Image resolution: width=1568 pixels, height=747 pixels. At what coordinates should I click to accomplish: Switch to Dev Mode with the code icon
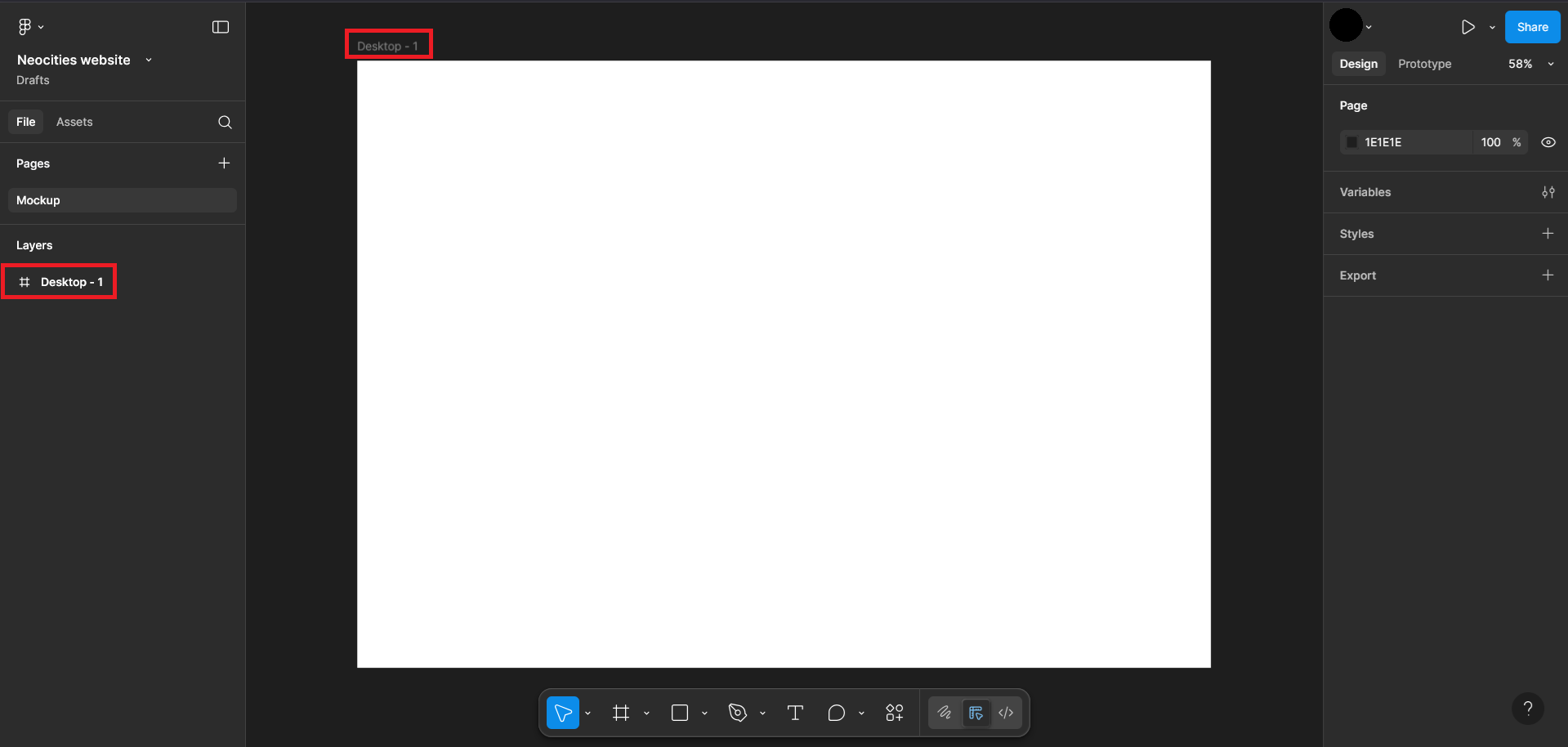click(1006, 713)
